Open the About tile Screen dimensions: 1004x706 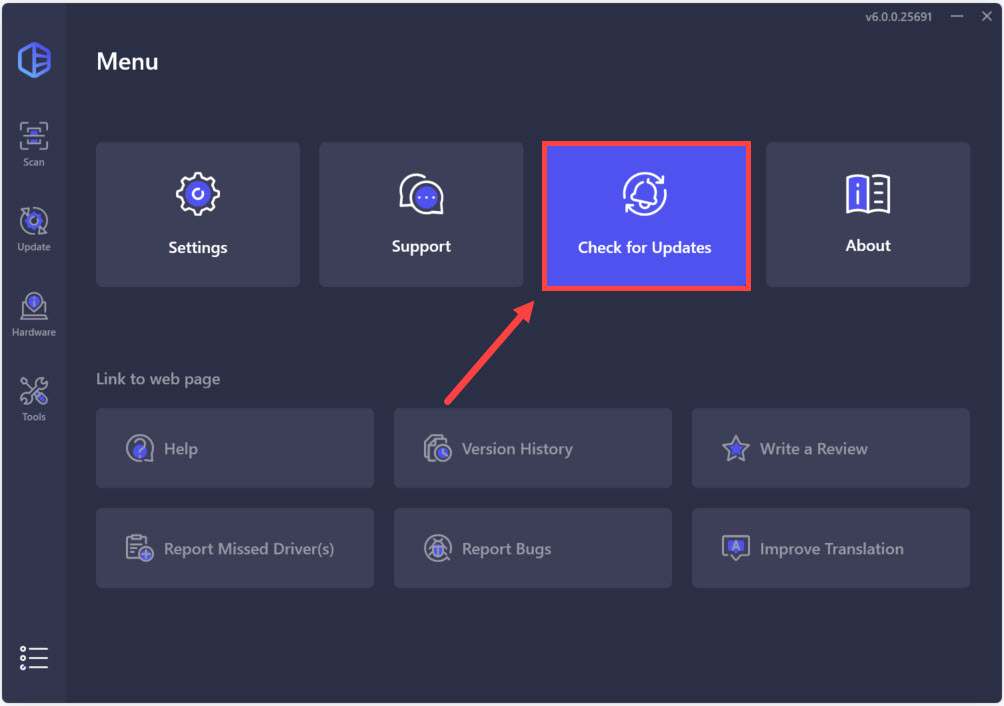point(868,215)
